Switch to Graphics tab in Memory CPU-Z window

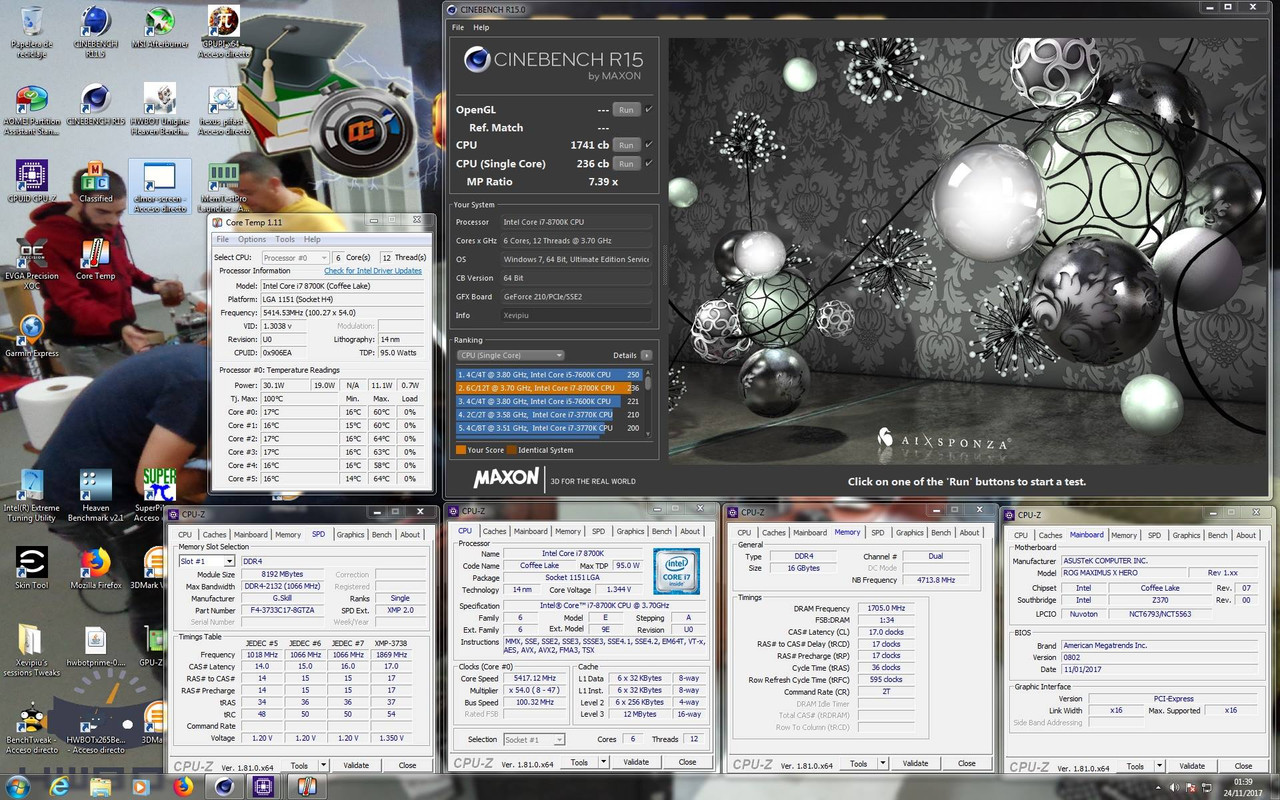pos(909,532)
